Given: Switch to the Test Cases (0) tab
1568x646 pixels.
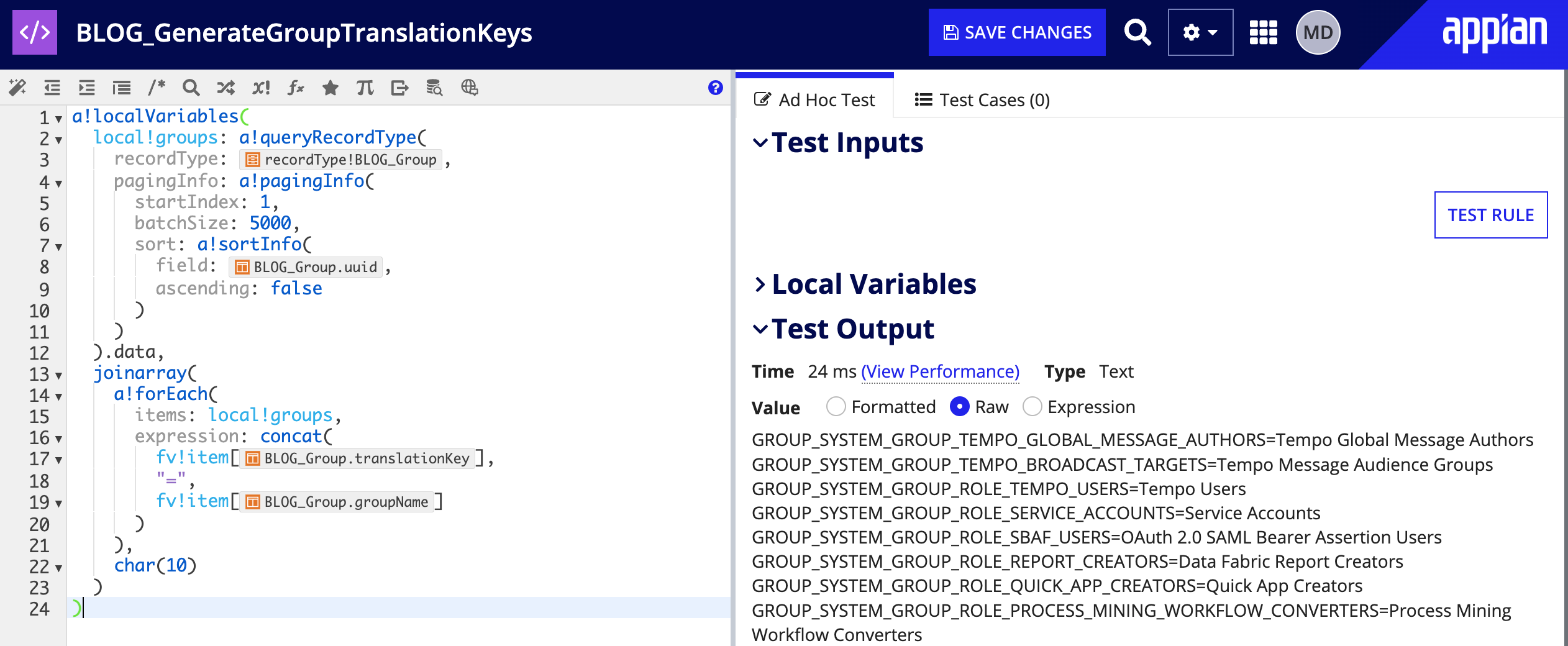Looking at the screenshot, I should (x=982, y=100).
